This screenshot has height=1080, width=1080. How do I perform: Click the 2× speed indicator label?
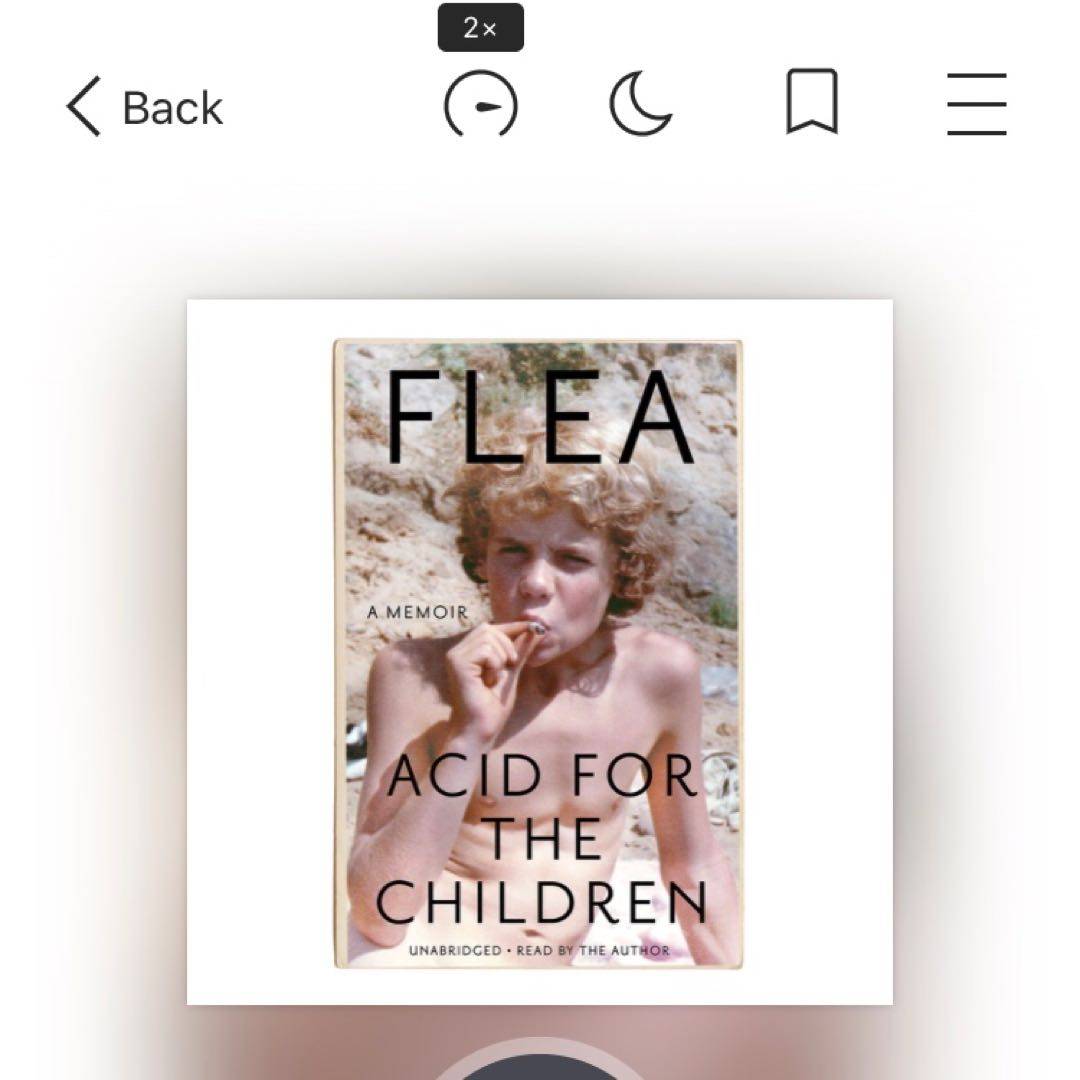tap(481, 28)
